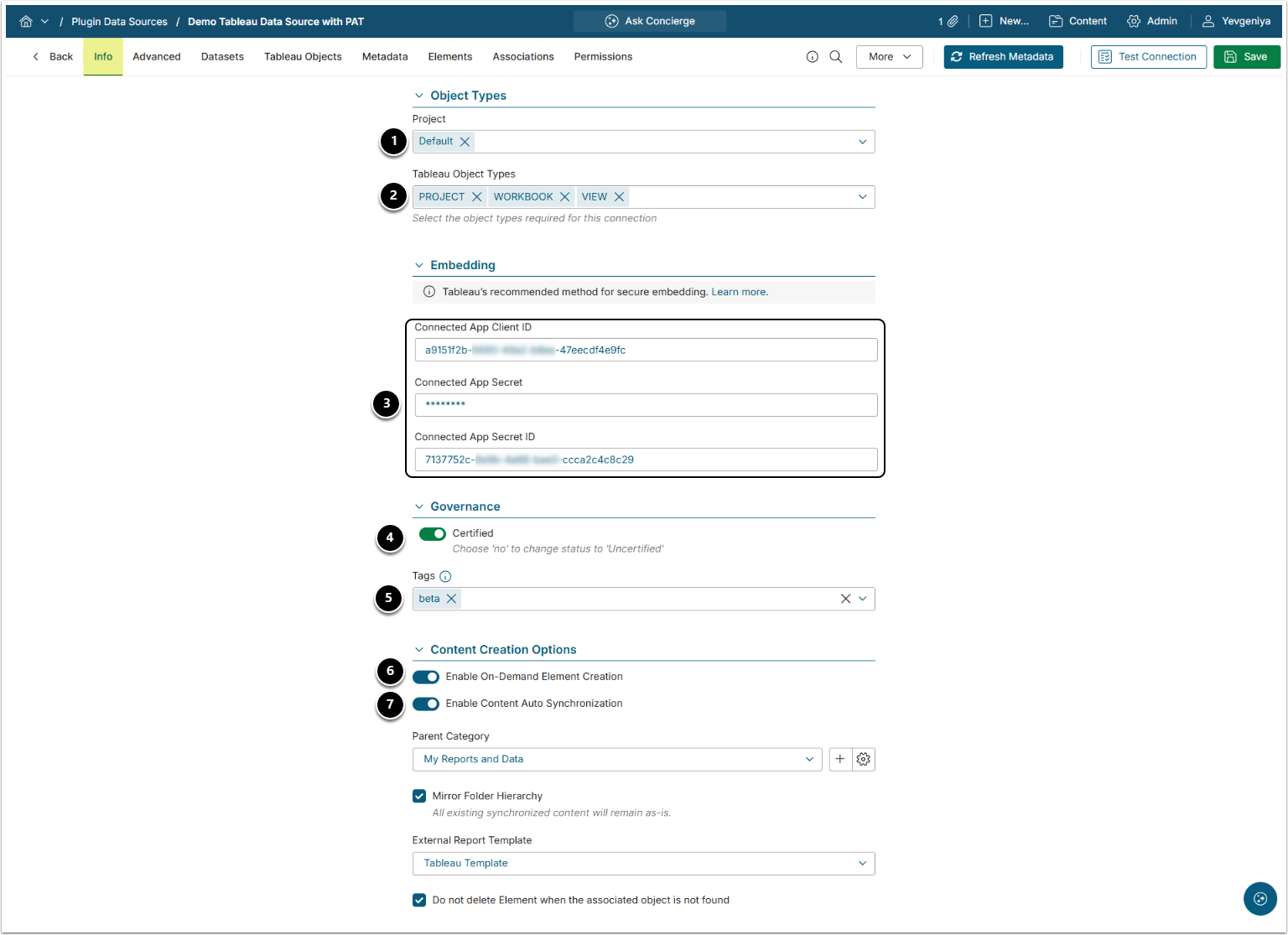This screenshot has width=1288, height=935.
Task: Collapse the Object Types section
Action: click(x=419, y=96)
